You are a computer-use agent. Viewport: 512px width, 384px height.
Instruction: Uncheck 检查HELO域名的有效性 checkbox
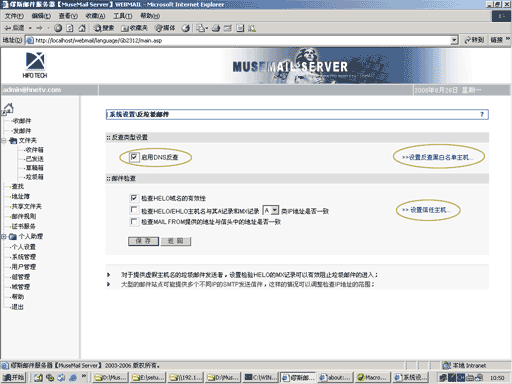pos(134,198)
